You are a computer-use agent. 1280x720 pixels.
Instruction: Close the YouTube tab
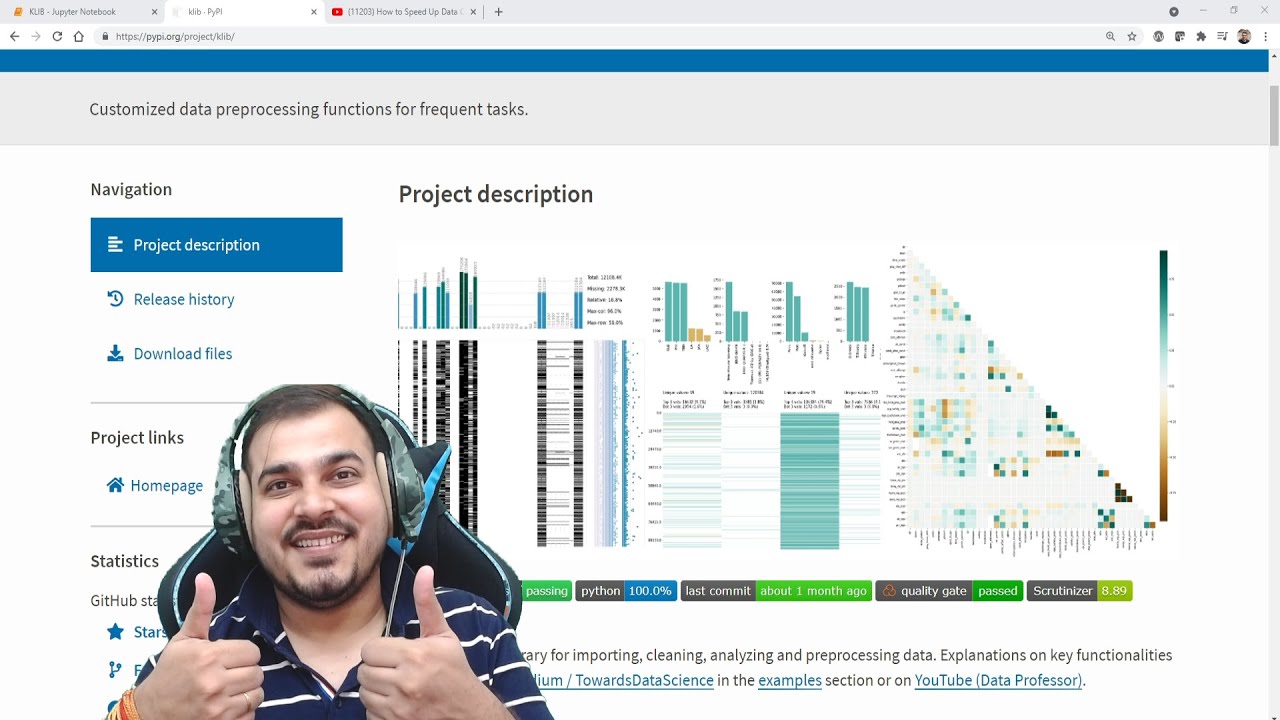coord(473,12)
